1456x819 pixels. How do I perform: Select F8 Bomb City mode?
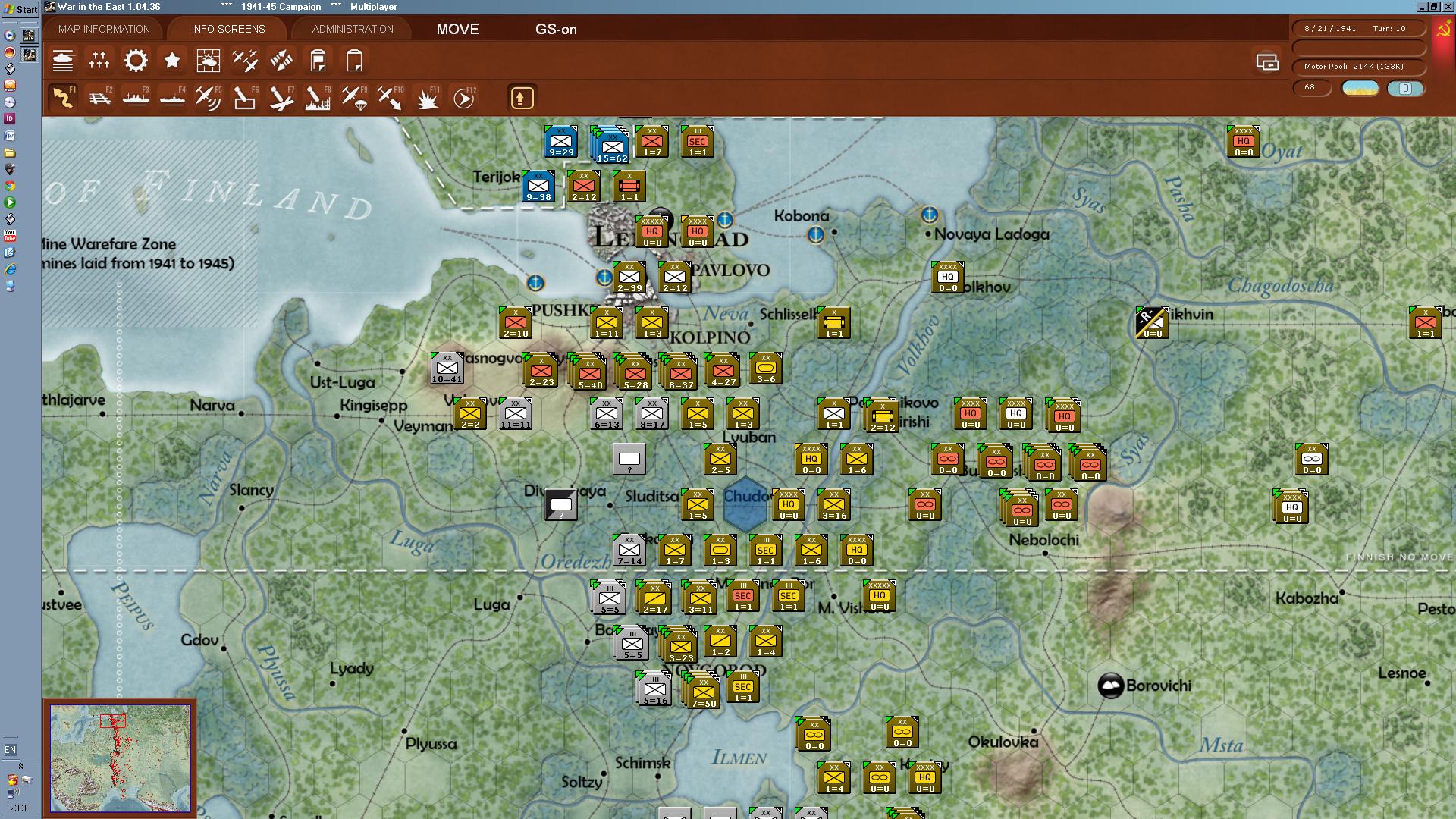(318, 98)
